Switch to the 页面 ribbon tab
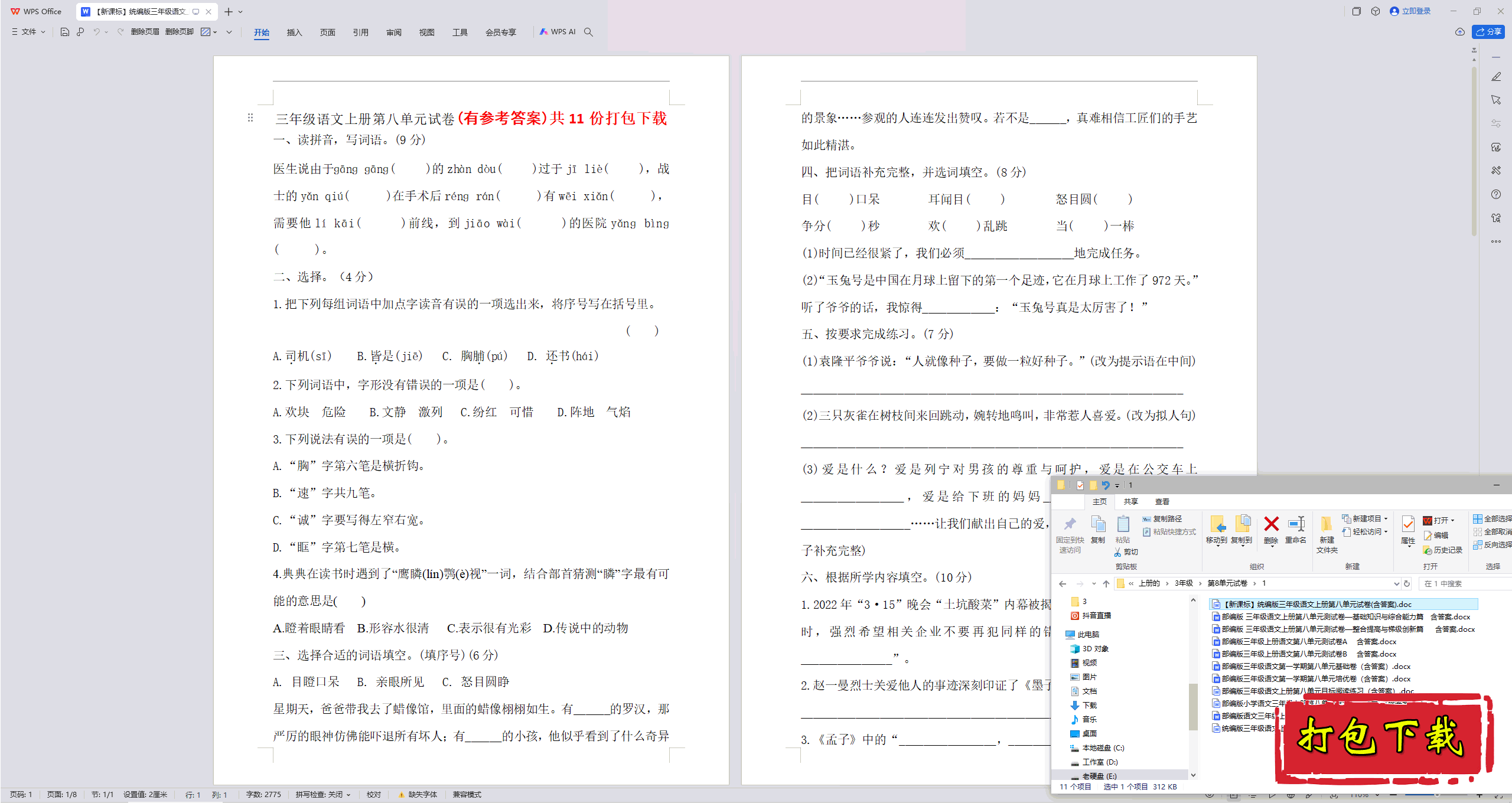This screenshot has height=803, width=1512. click(327, 32)
